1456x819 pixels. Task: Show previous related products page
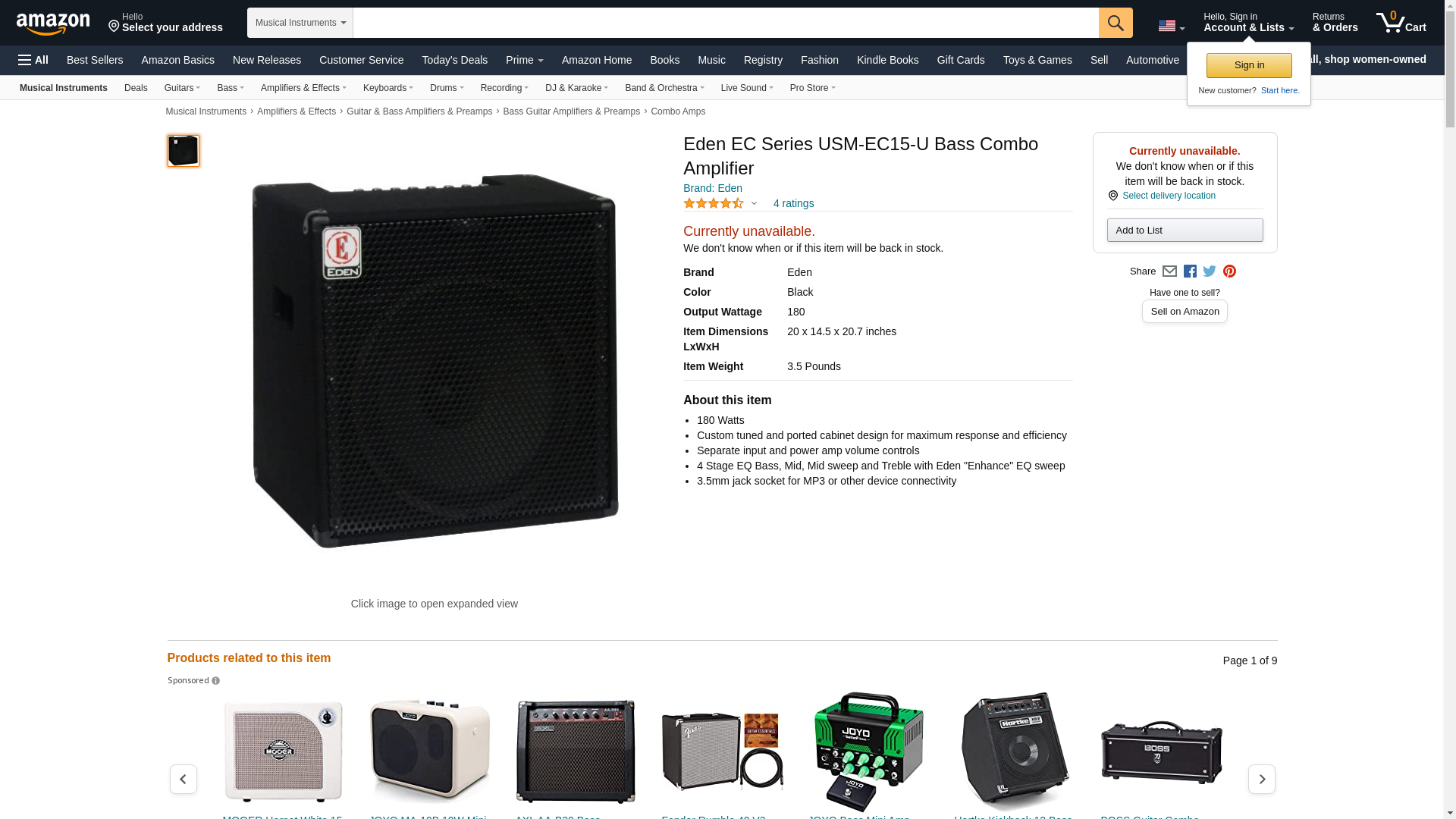click(x=184, y=779)
